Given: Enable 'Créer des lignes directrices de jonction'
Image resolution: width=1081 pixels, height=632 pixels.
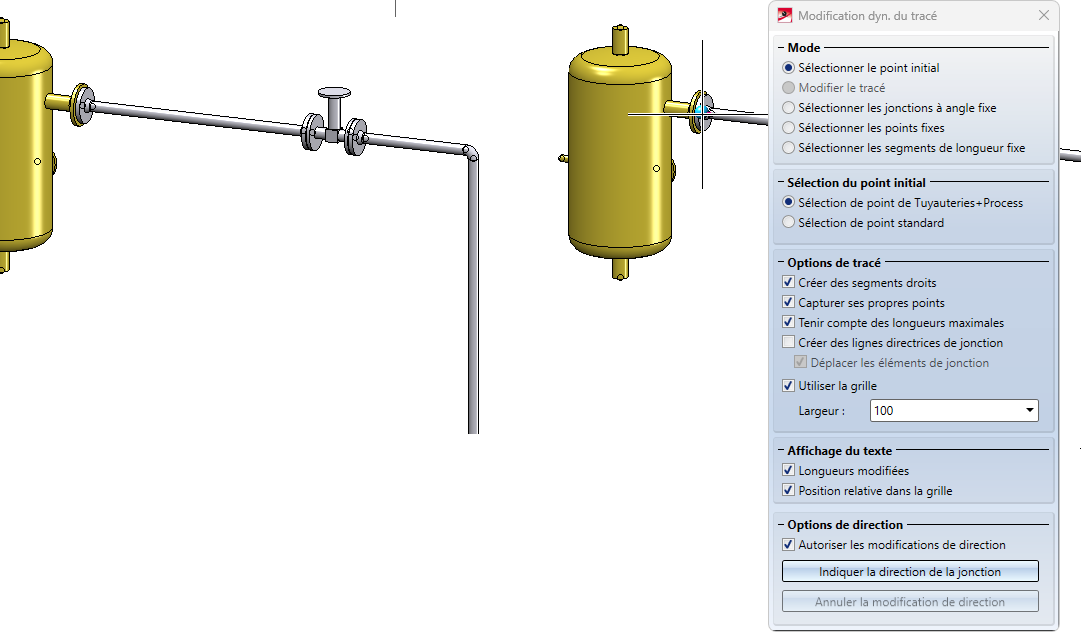Looking at the screenshot, I should click(x=789, y=342).
